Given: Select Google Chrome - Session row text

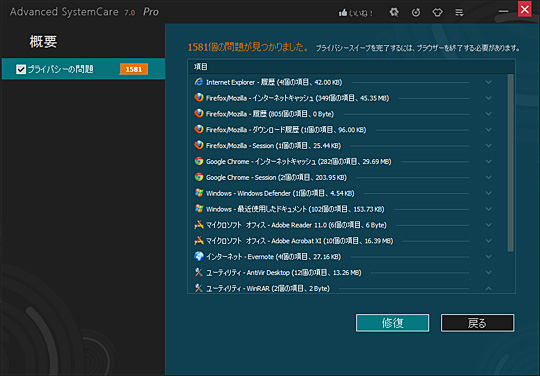Looking at the screenshot, I should click(276, 177).
